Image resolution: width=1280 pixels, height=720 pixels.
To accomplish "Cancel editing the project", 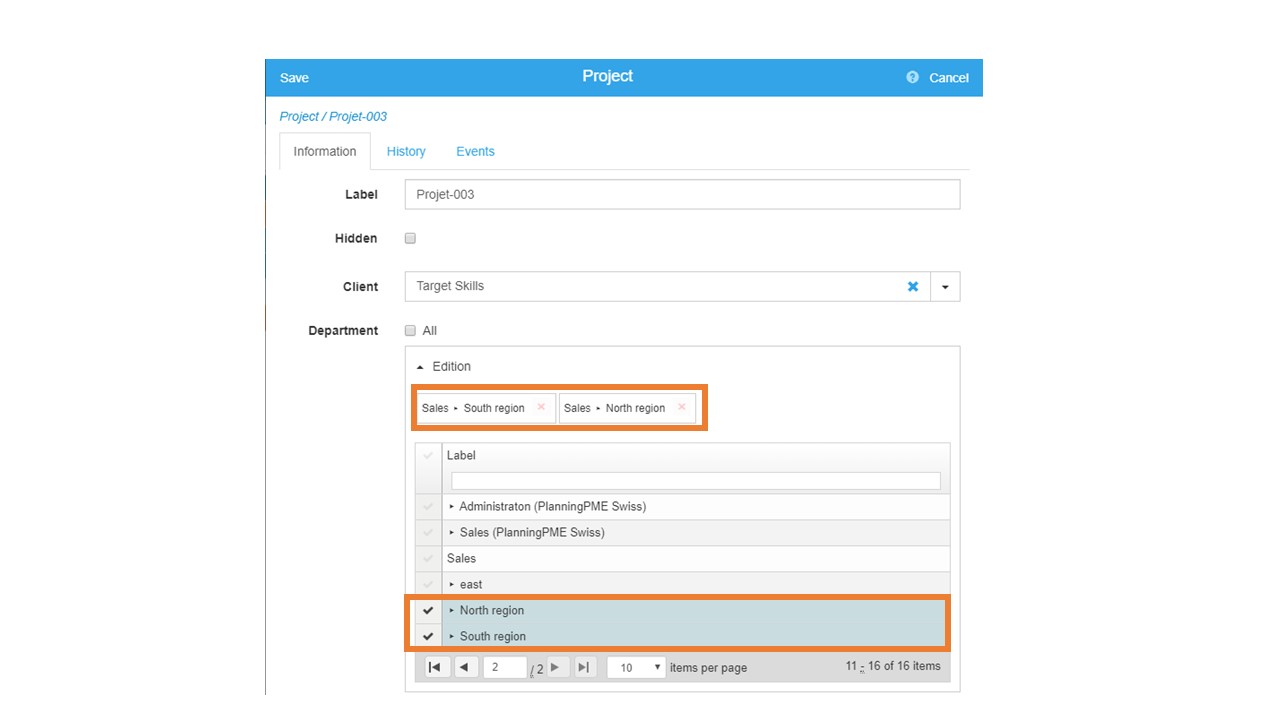I will tap(948, 78).
